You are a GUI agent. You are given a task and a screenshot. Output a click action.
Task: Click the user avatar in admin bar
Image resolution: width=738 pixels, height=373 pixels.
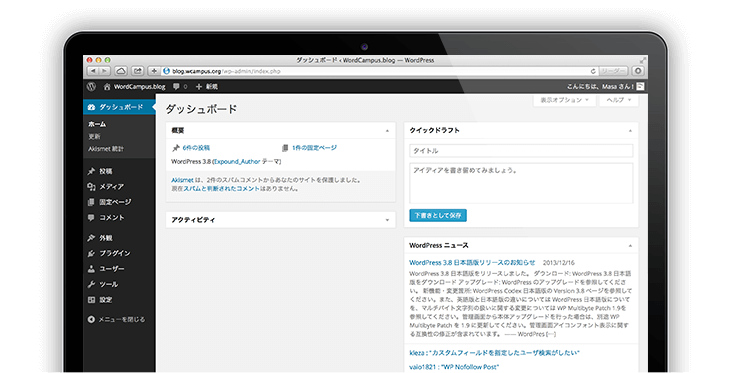coord(640,87)
